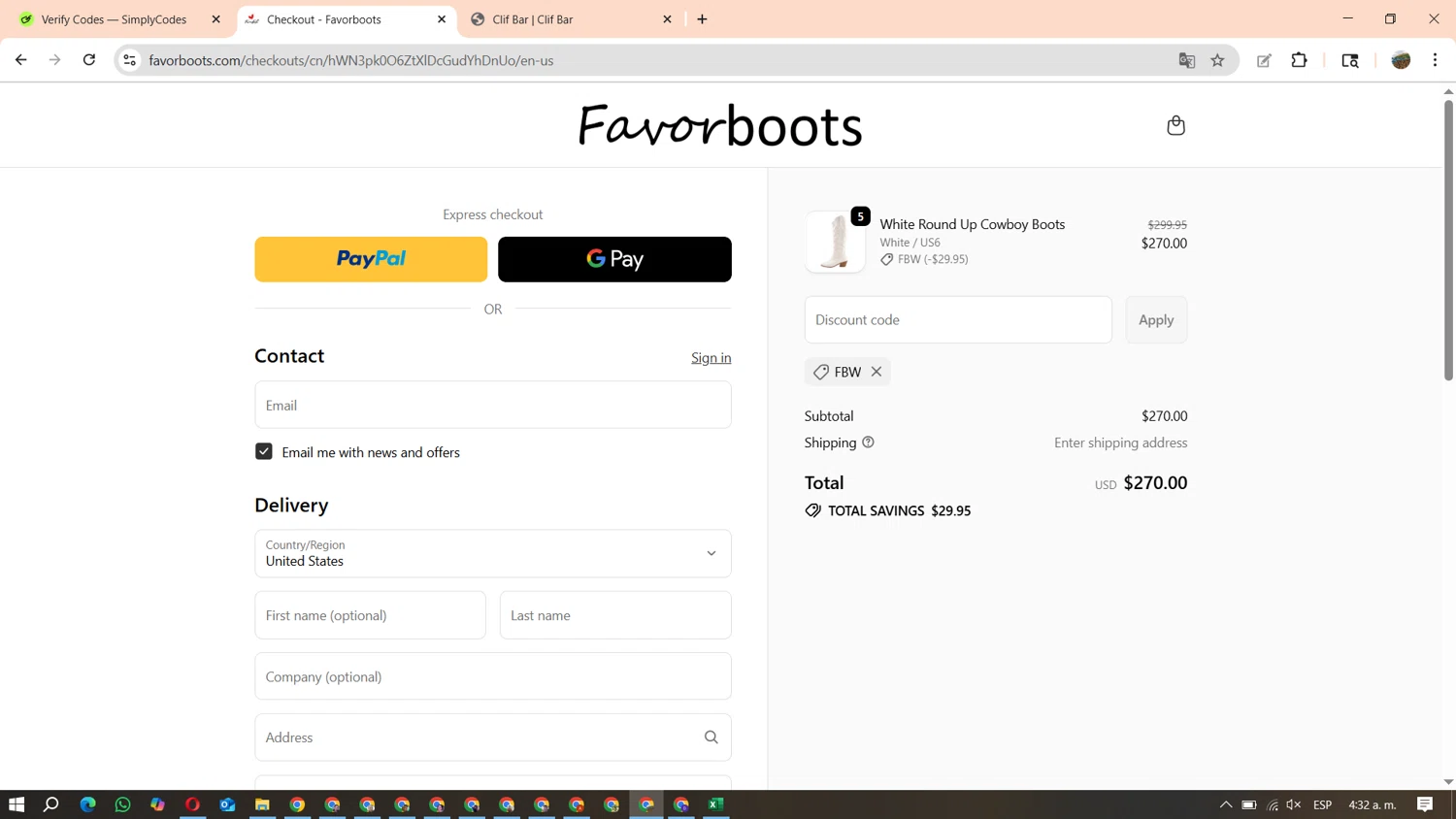The height and width of the screenshot is (819, 1456).
Task: Click the volume muted tray icon
Action: click(1294, 804)
